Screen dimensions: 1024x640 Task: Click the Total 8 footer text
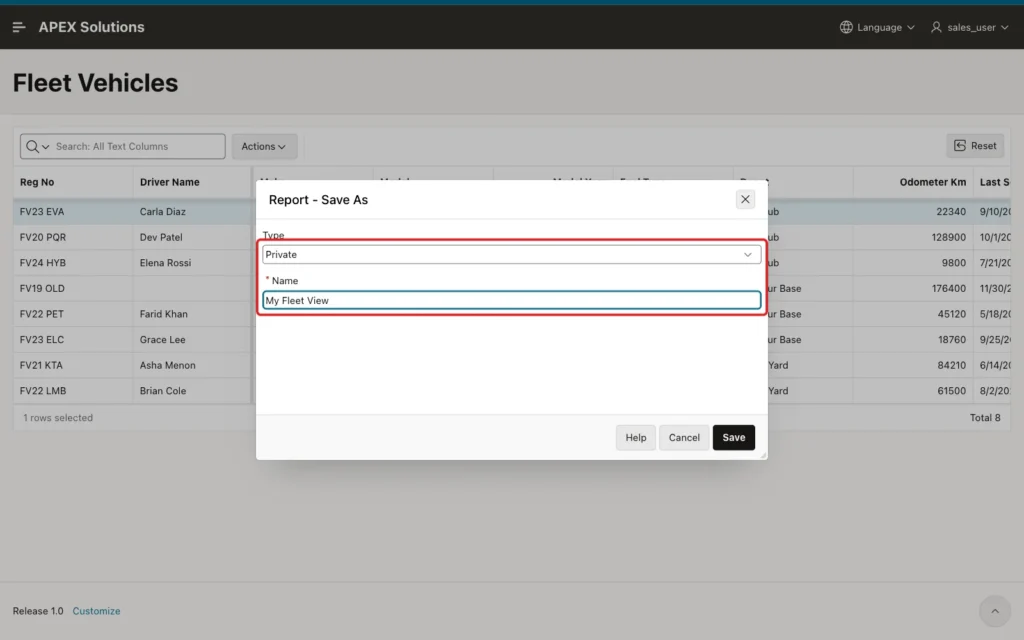point(985,417)
